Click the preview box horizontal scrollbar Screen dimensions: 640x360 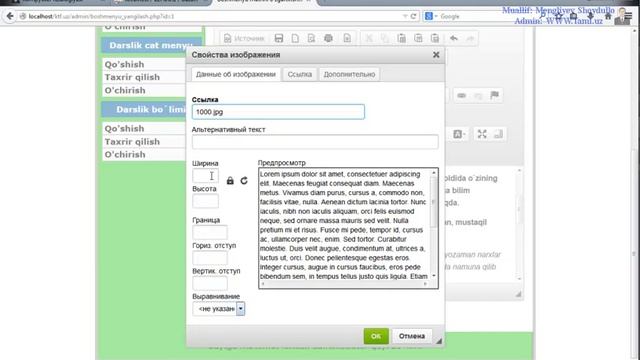coord(344,284)
